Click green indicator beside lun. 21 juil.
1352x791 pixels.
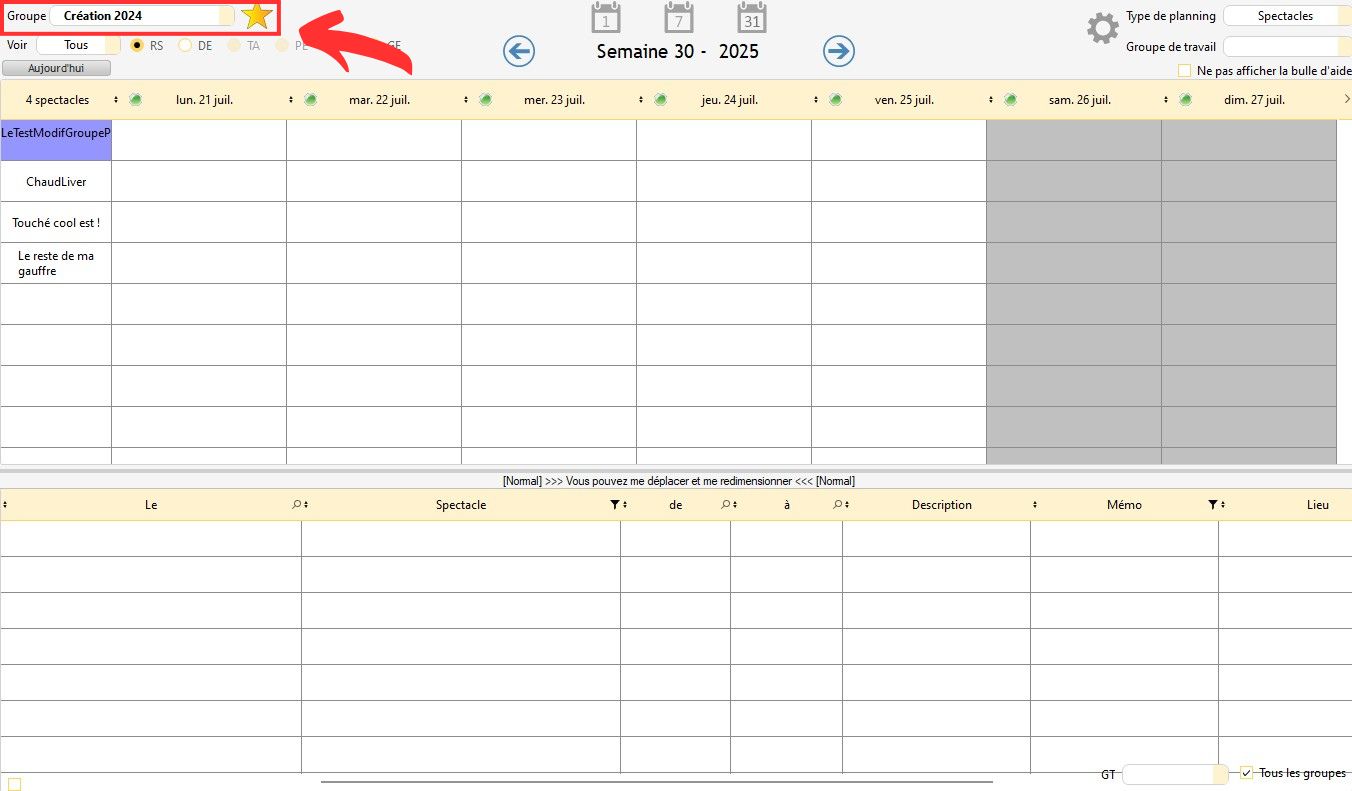pyautogui.click(x=135, y=99)
